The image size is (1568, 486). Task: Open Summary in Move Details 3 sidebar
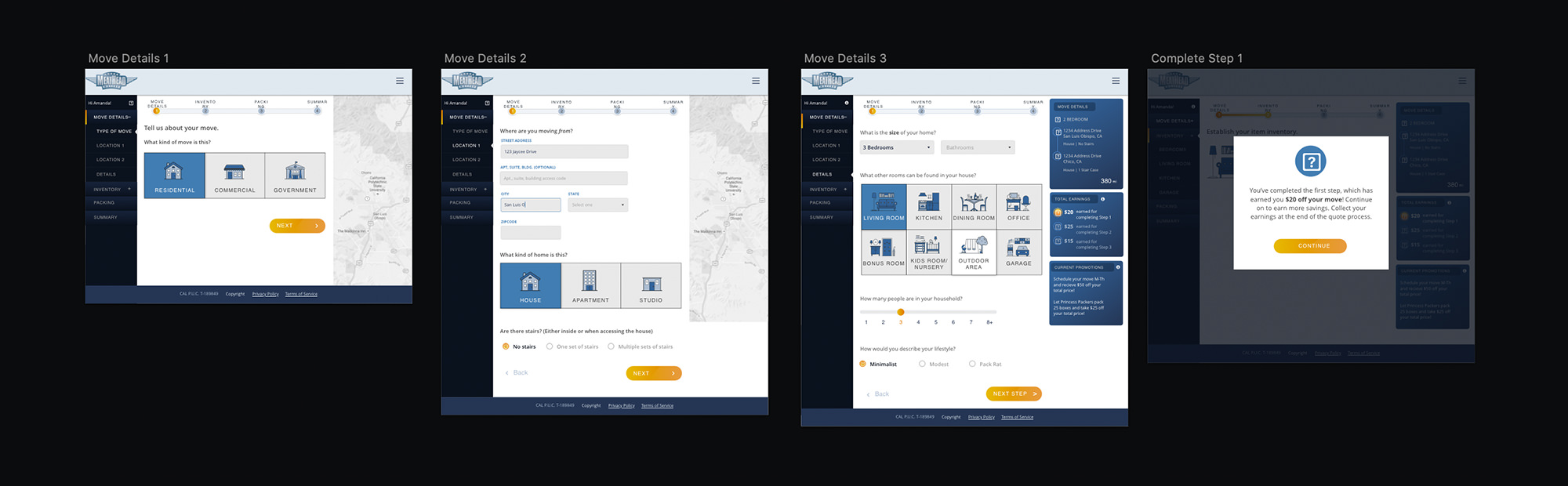point(822,217)
